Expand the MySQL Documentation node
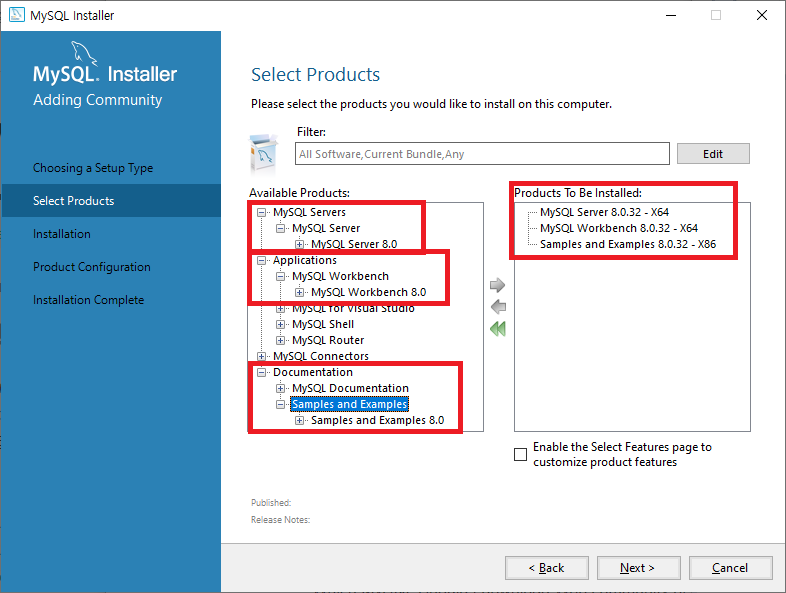Viewport: 786px width, 593px height. pos(280,388)
